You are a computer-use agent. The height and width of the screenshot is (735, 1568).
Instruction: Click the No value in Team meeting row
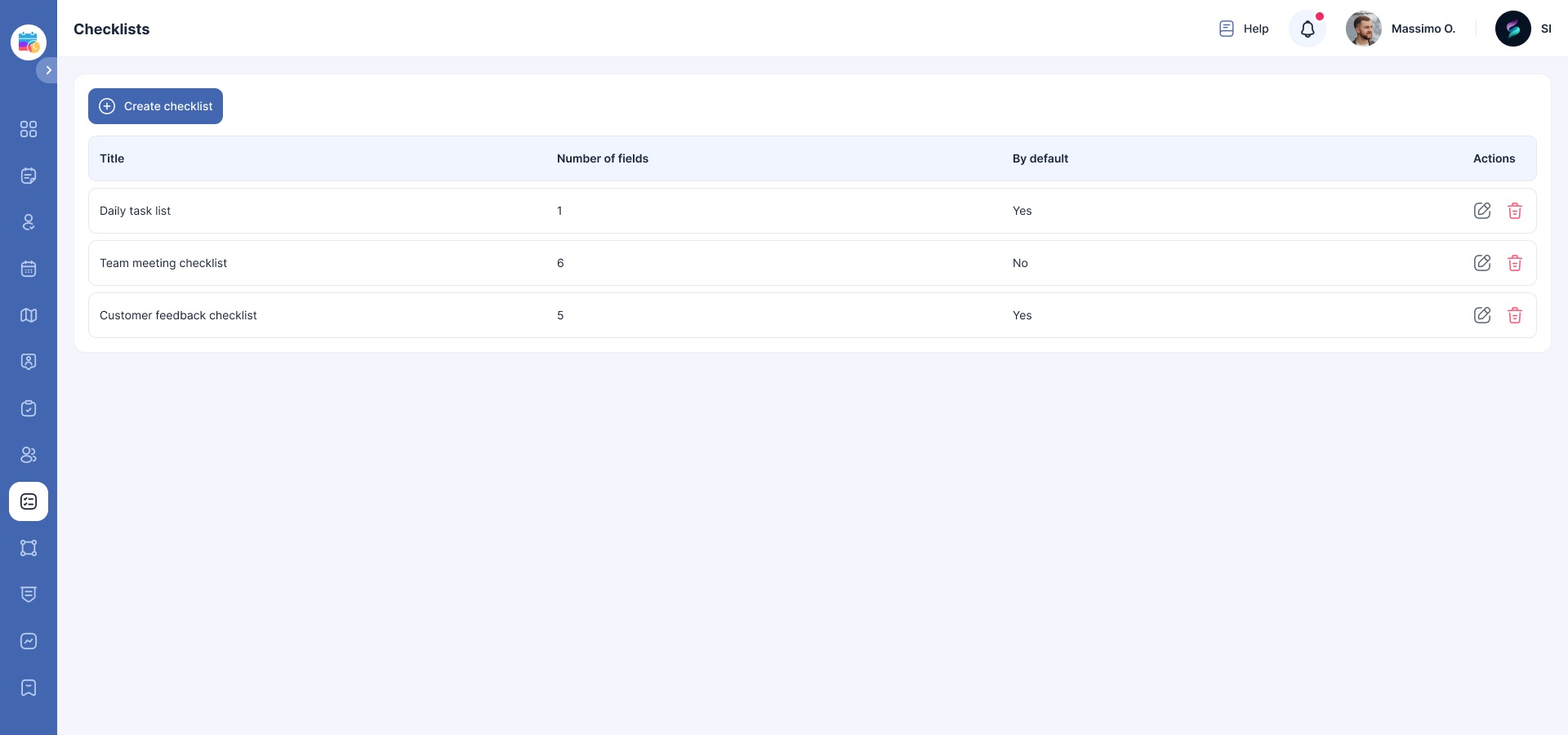pos(1020,263)
